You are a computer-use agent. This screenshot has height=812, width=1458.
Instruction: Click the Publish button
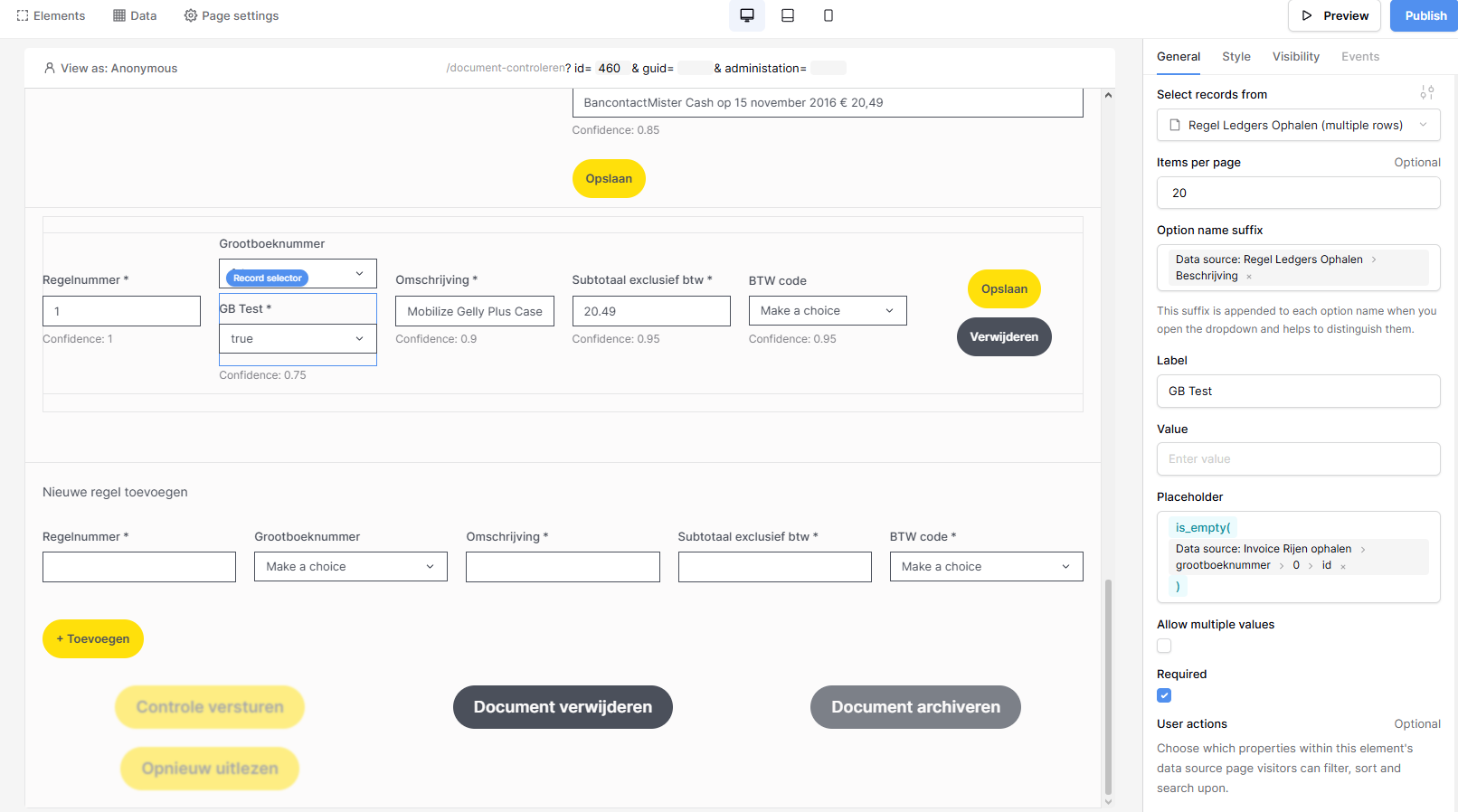pos(1425,15)
